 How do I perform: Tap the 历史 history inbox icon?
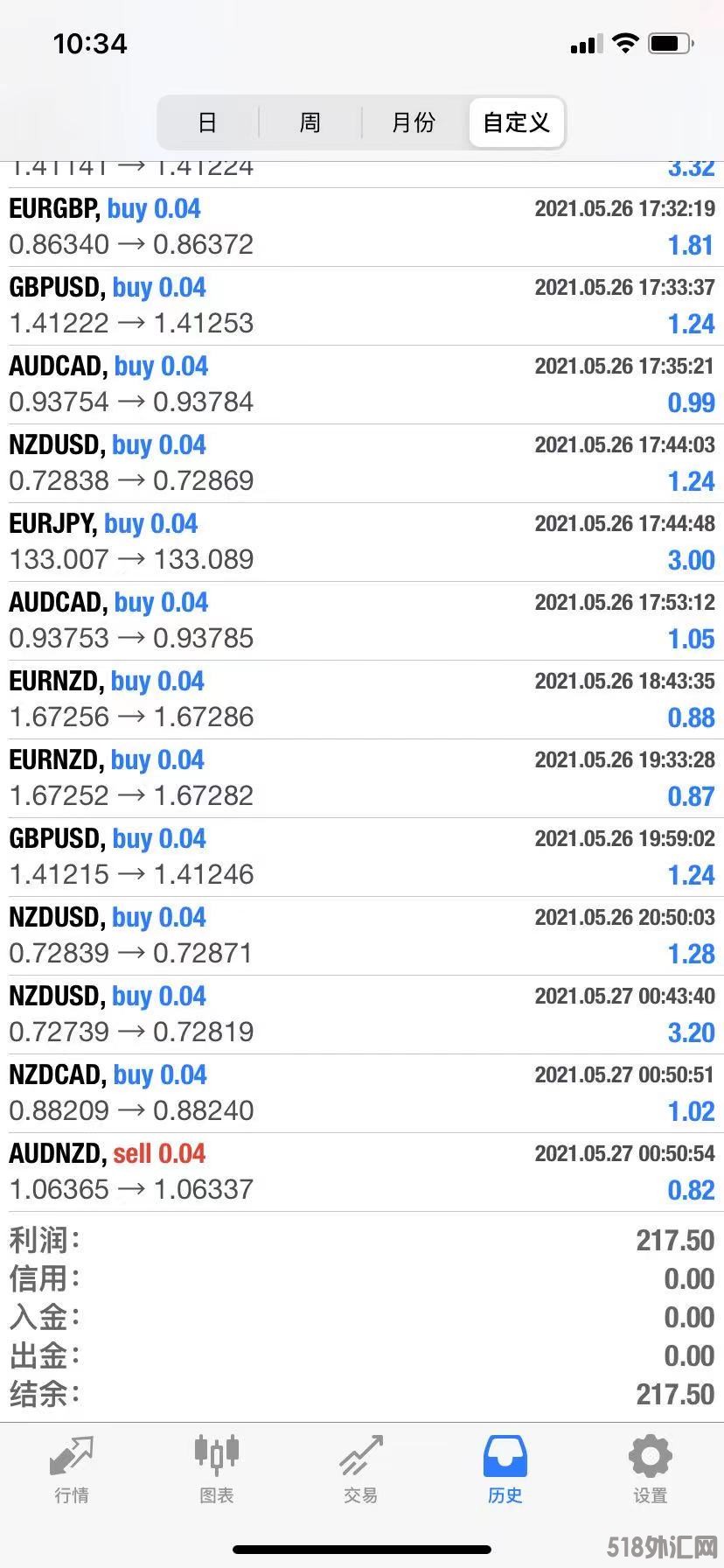click(505, 1456)
